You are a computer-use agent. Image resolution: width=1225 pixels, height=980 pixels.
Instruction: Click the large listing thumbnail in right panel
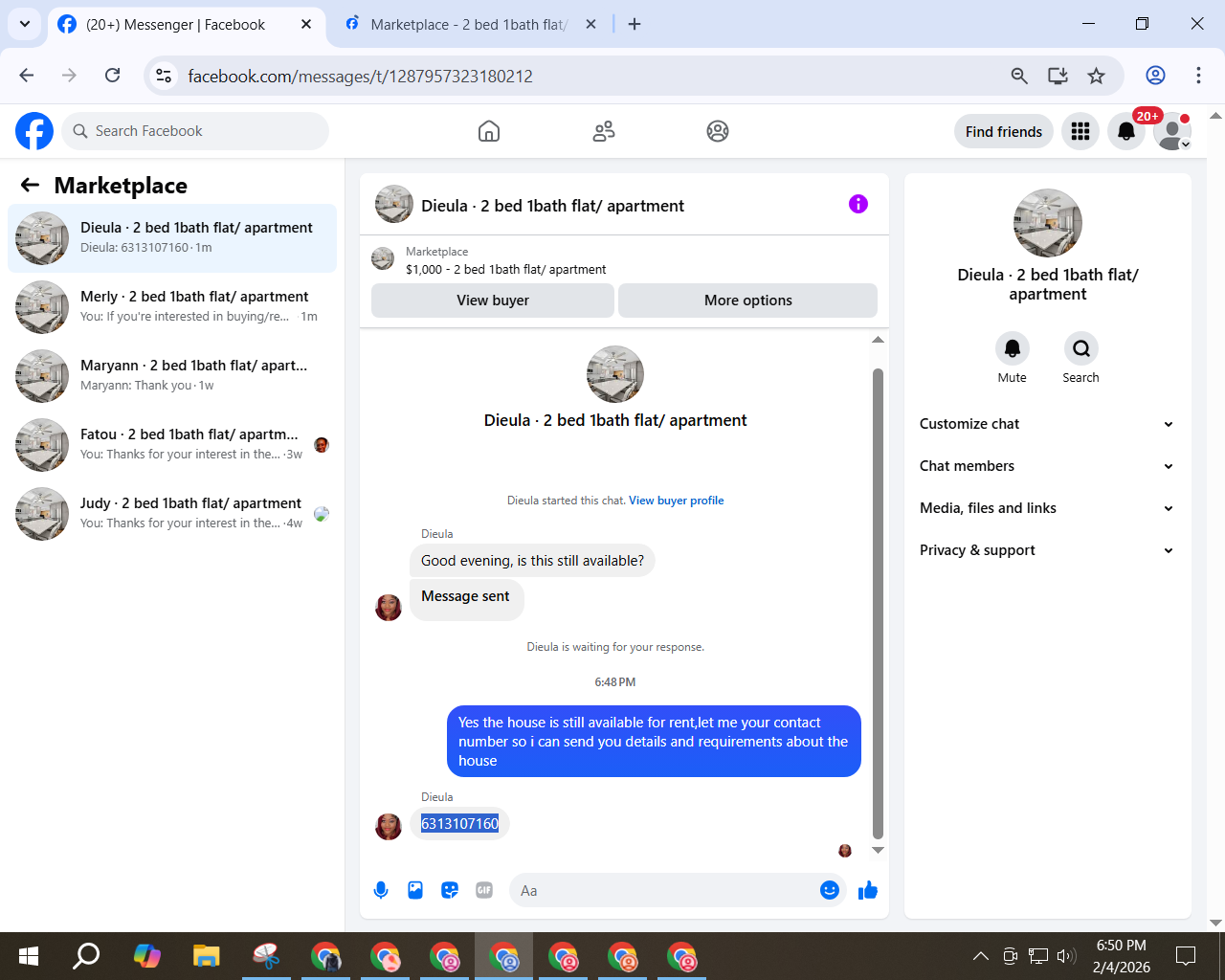point(1048,223)
